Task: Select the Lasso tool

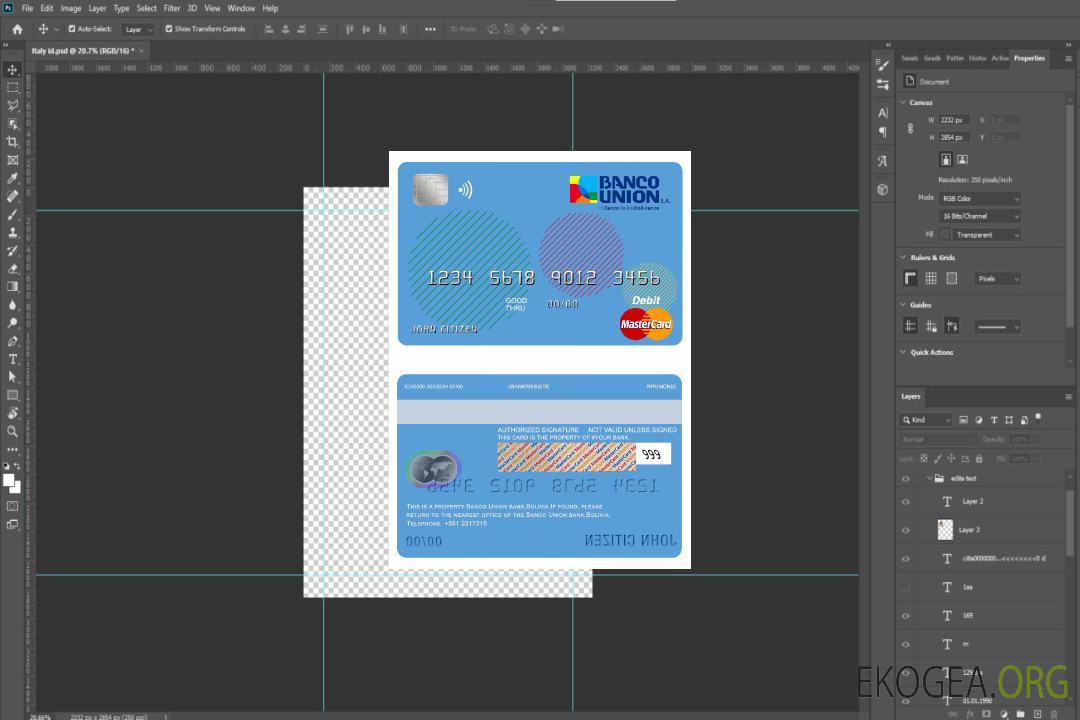Action: click(12, 105)
